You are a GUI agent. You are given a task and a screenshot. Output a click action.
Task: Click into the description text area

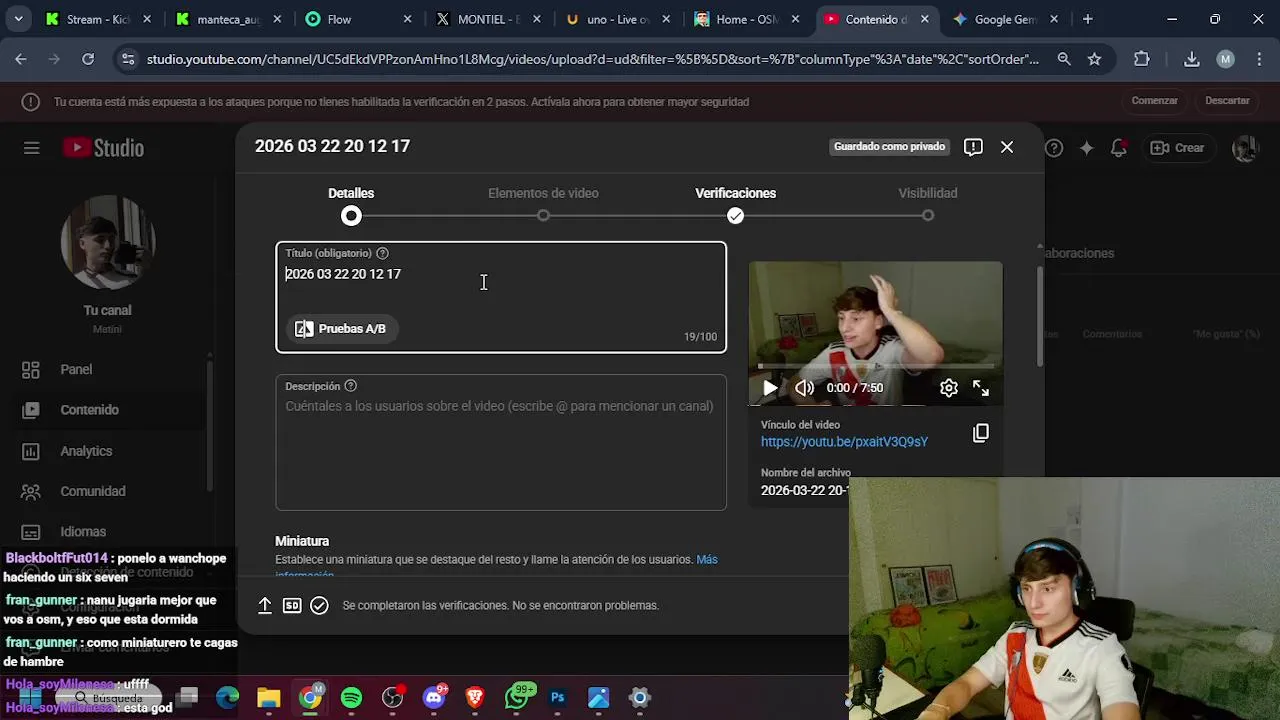[x=500, y=442]
